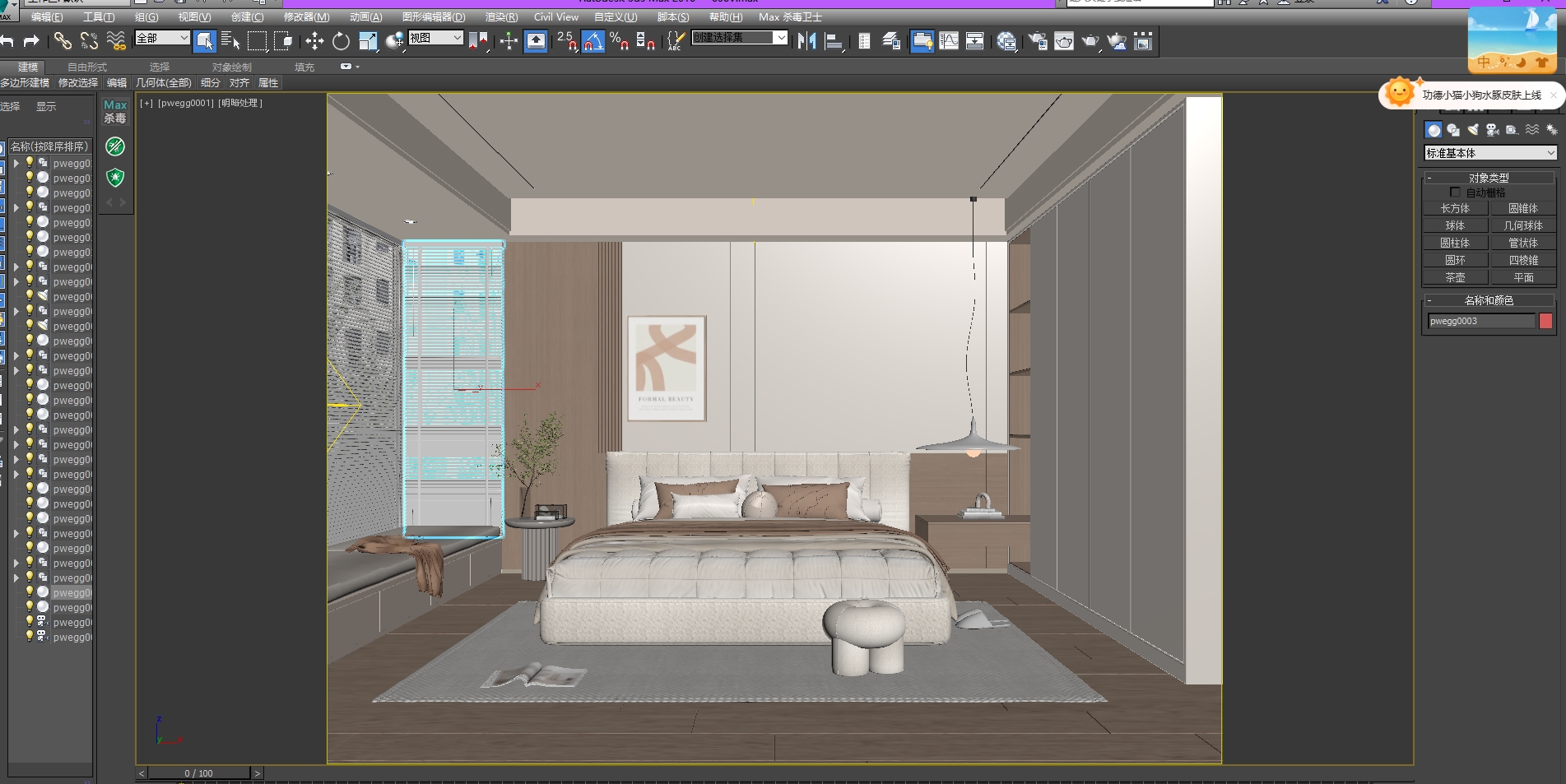
Task: Open the Material Editor
Action: click(x=1006, y=41)
